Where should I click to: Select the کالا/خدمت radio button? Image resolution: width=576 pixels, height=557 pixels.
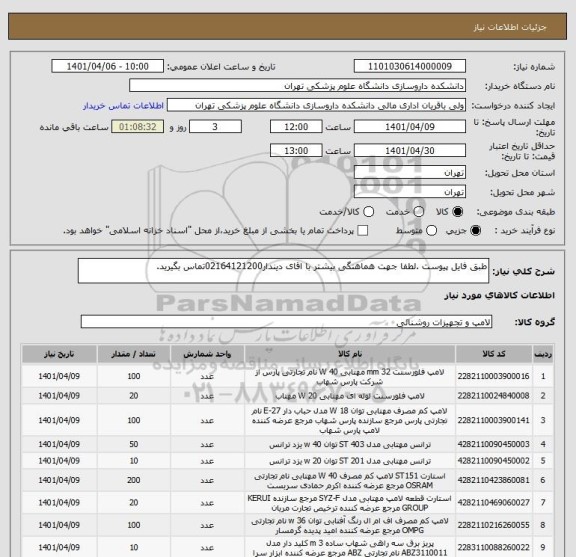pyautogui.click(x=368, y=212)
